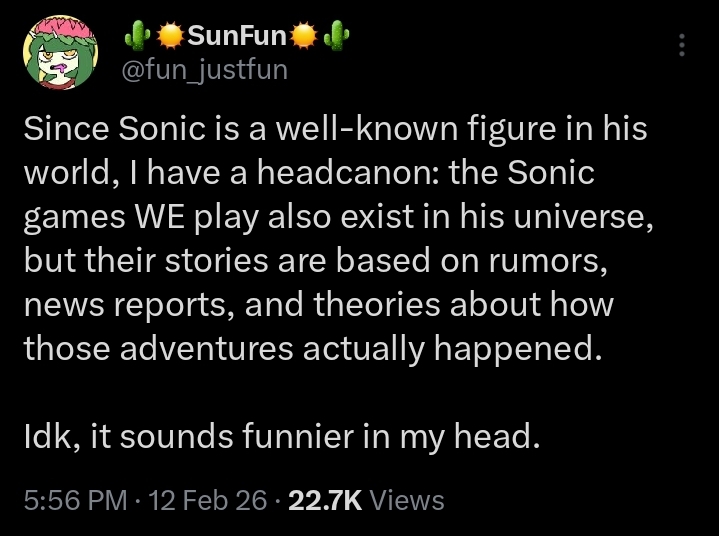Open the three-dot more options menu
Screen dimensions: 719x536
(x=681, y=46)
